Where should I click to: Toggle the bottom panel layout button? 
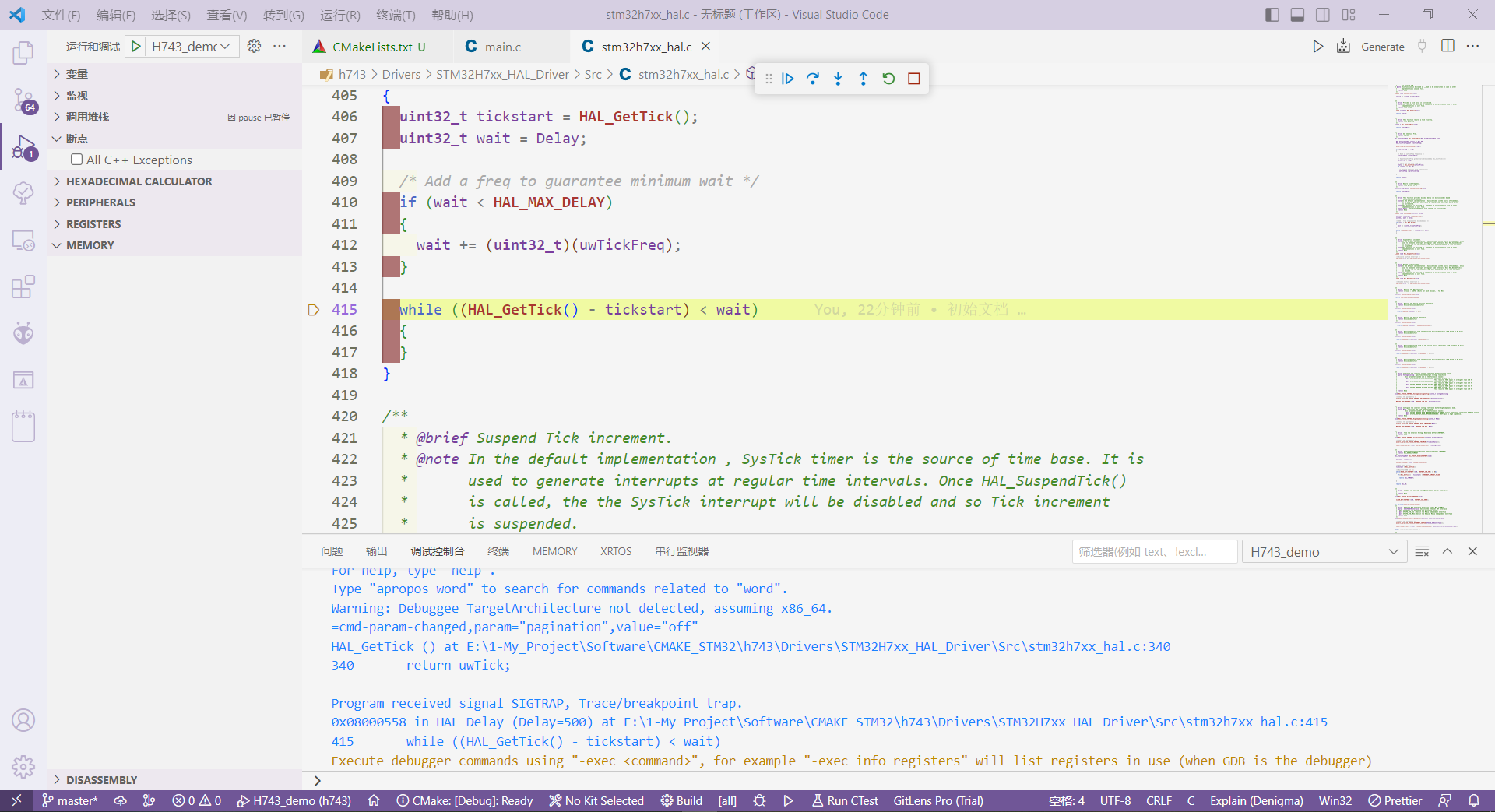(x=1297, y=15)
